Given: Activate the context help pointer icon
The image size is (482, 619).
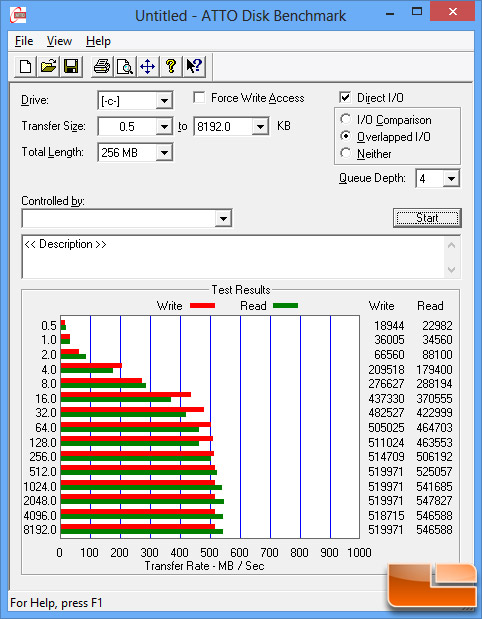Looking at the screenshot, I should point(194,66).
